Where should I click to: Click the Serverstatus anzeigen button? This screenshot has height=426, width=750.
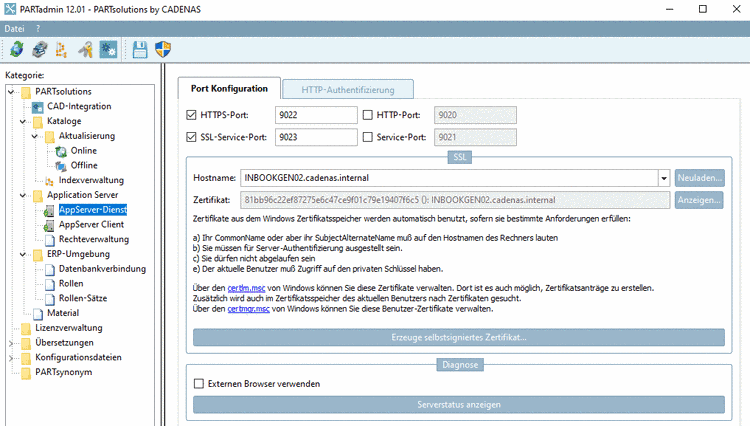[459, 404]
